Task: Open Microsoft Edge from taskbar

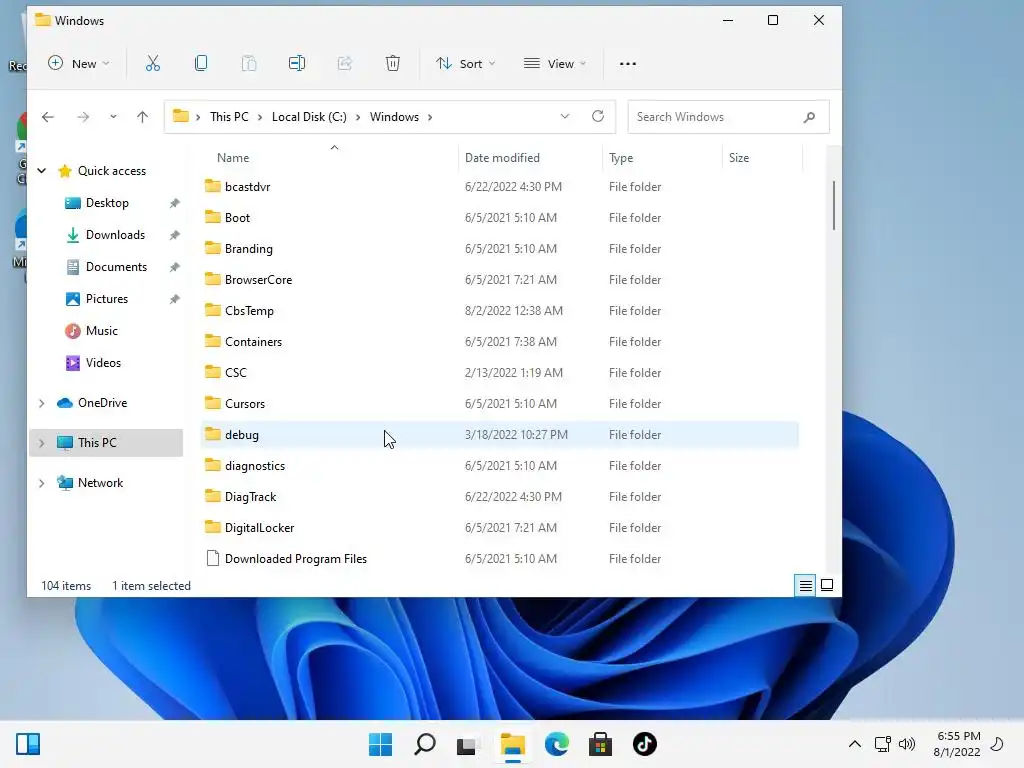Action: [x=557, y=744]
